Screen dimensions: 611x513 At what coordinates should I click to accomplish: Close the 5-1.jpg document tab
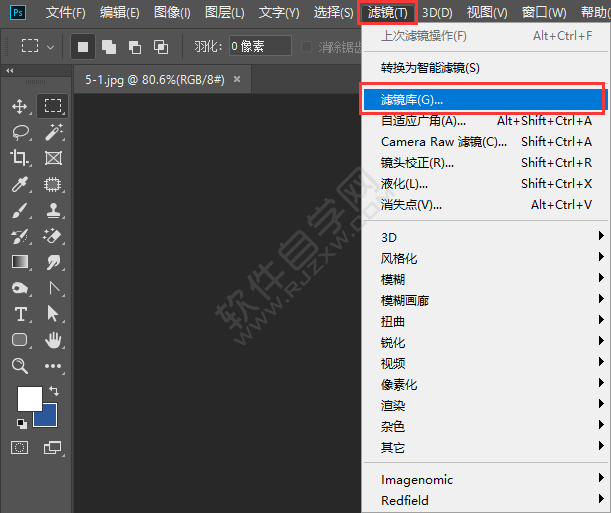tap(237, 79)
